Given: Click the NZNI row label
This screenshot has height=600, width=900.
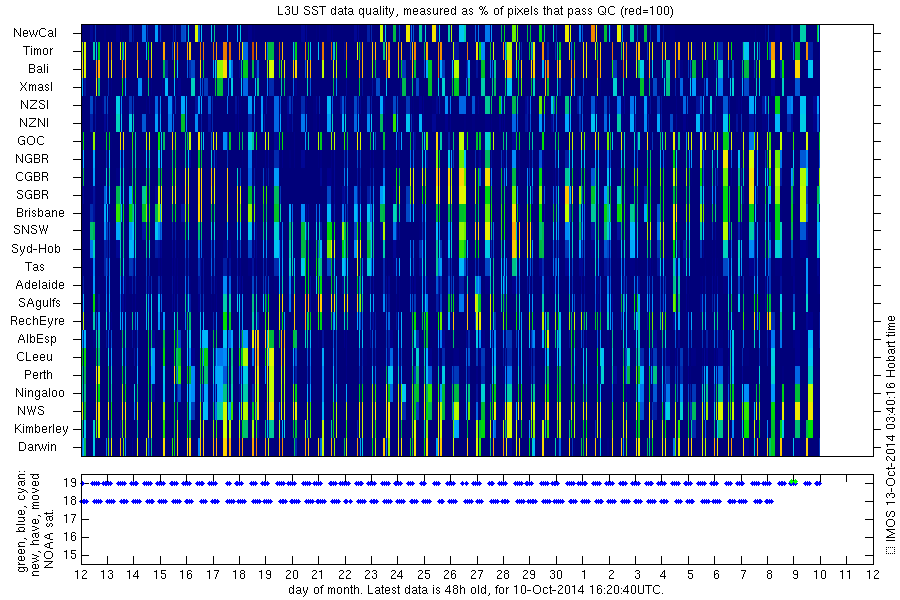Looking at the screenshot, I should [x=34, y=123].
